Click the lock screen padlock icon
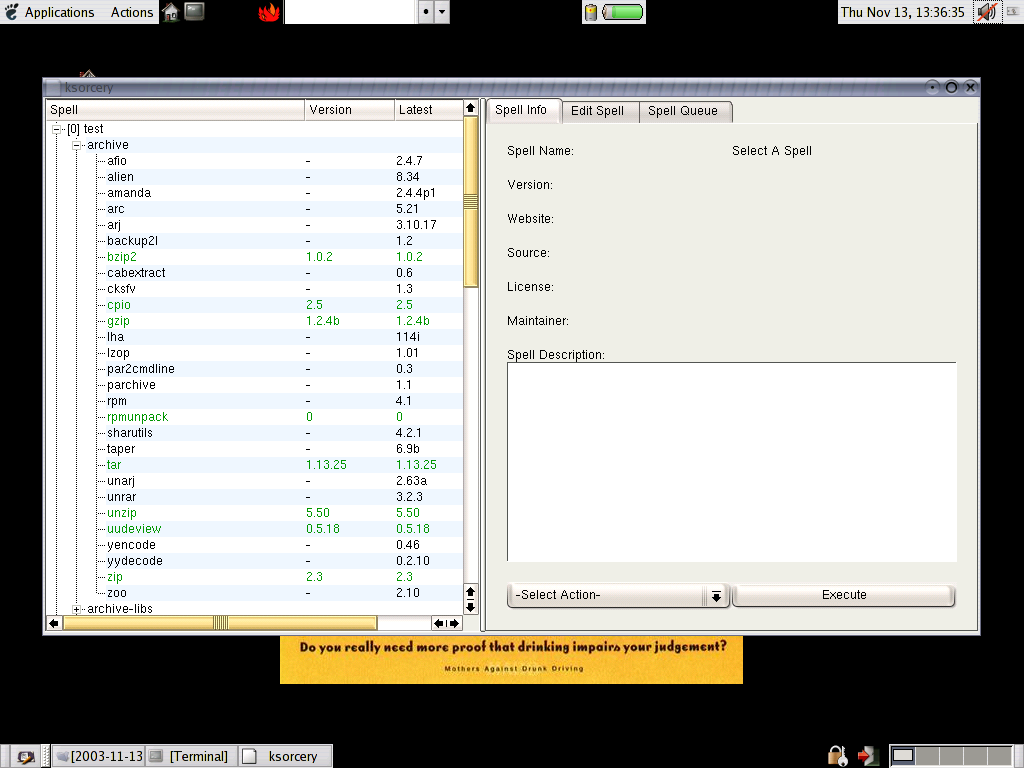 click(835, 755)
